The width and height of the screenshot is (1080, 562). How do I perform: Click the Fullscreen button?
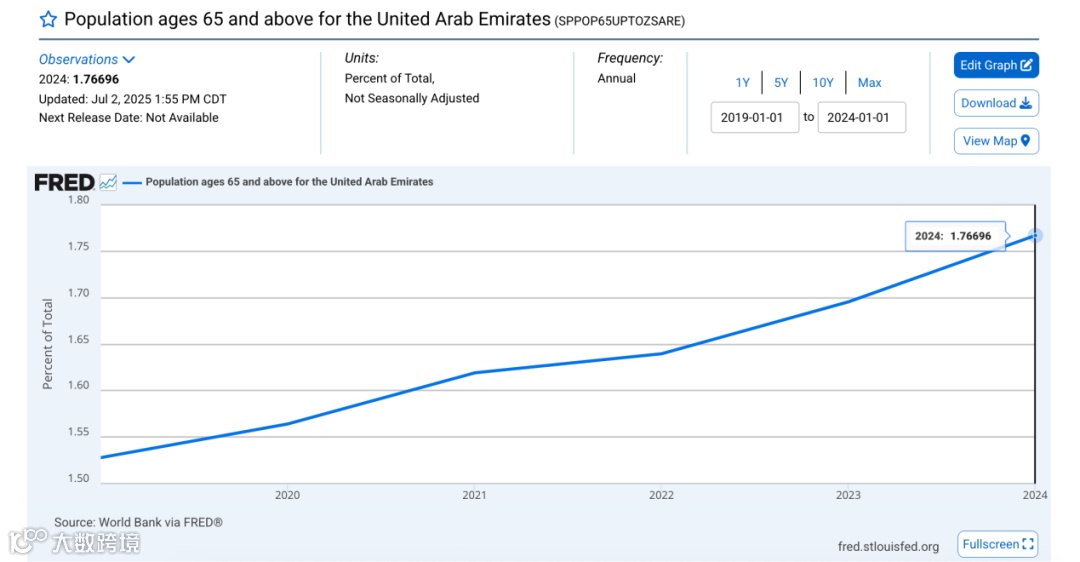click(997, 544)
